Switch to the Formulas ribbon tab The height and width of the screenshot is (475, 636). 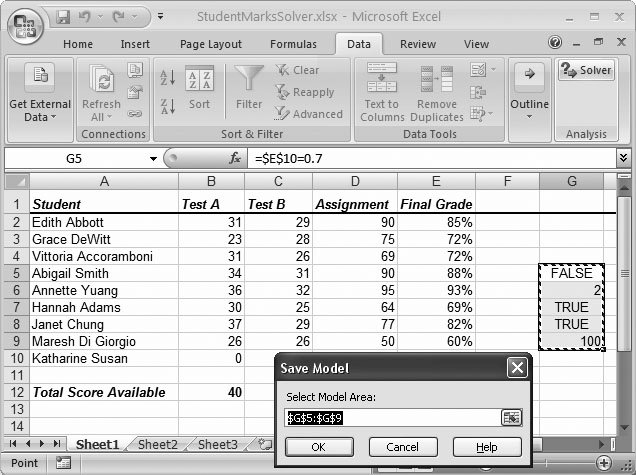click(292, 44)
